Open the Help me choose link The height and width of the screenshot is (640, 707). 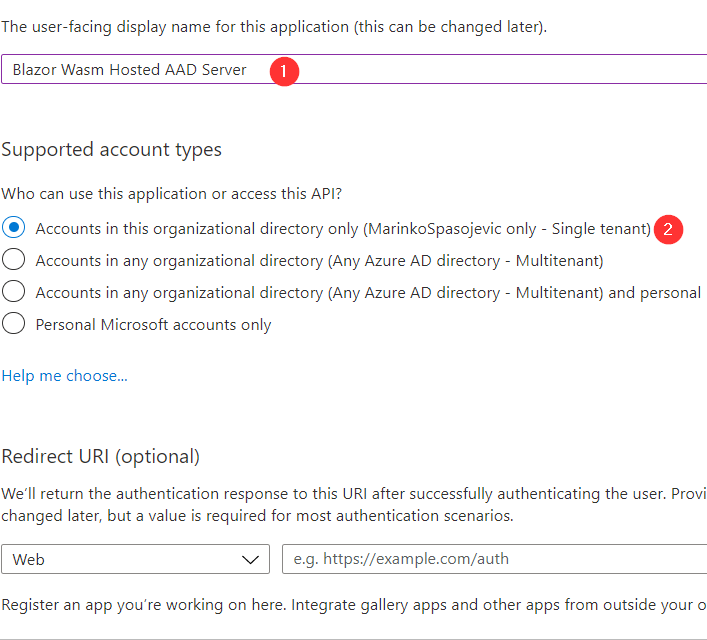click(x=64, y=376)
